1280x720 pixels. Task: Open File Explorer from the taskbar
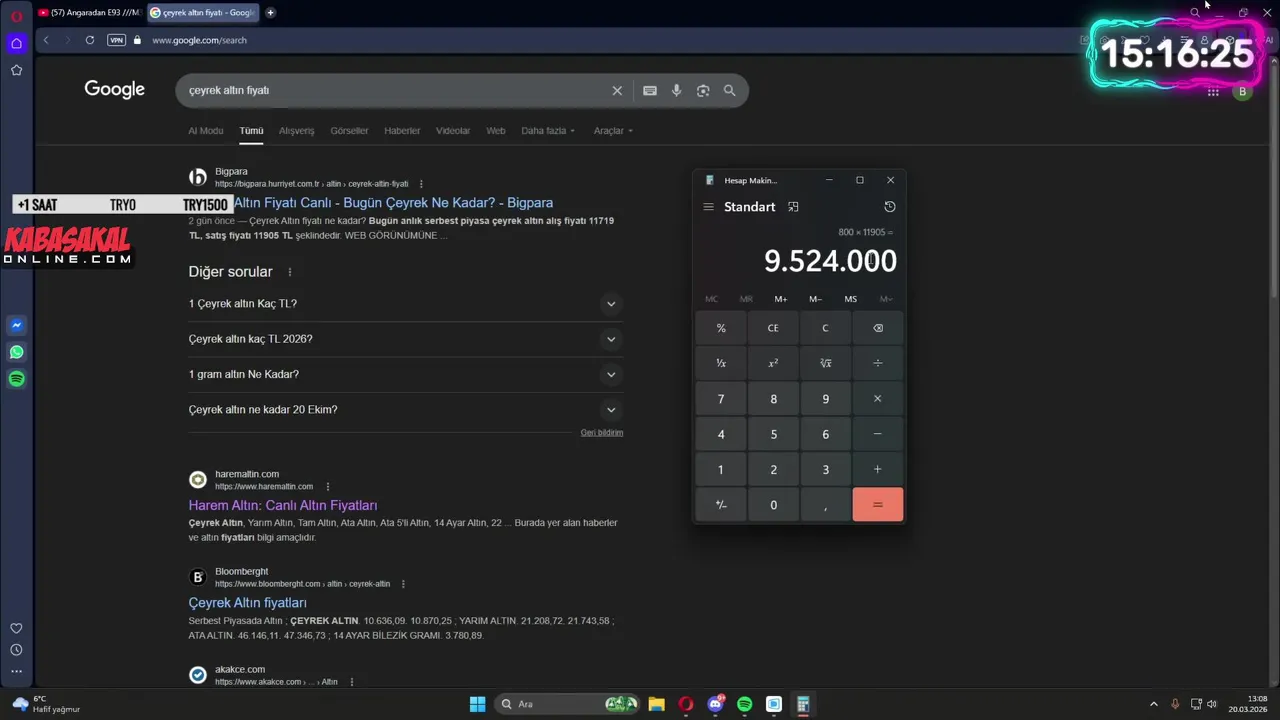(x=656, y=704)
